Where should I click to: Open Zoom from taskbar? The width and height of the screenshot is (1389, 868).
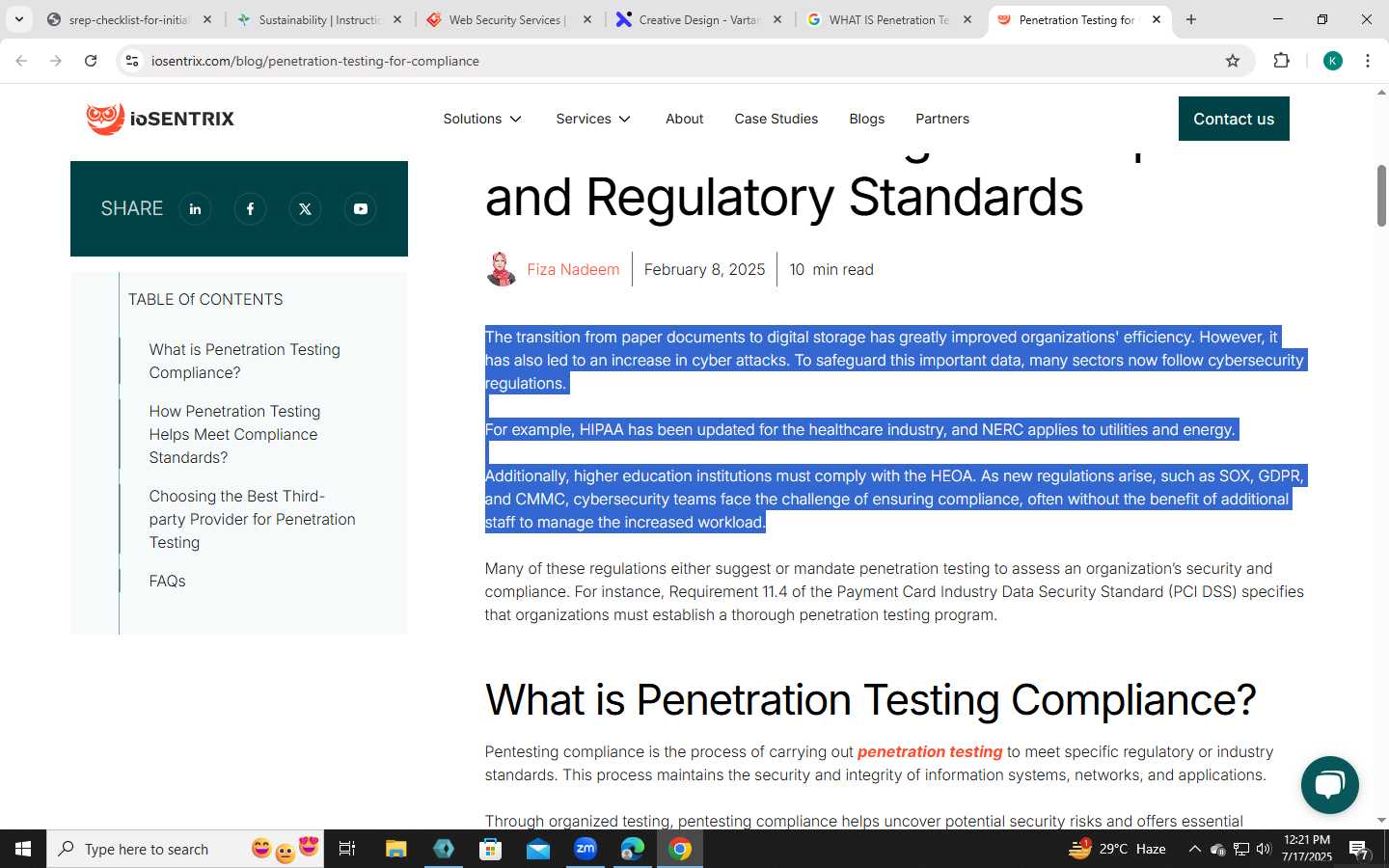(585, 849)
